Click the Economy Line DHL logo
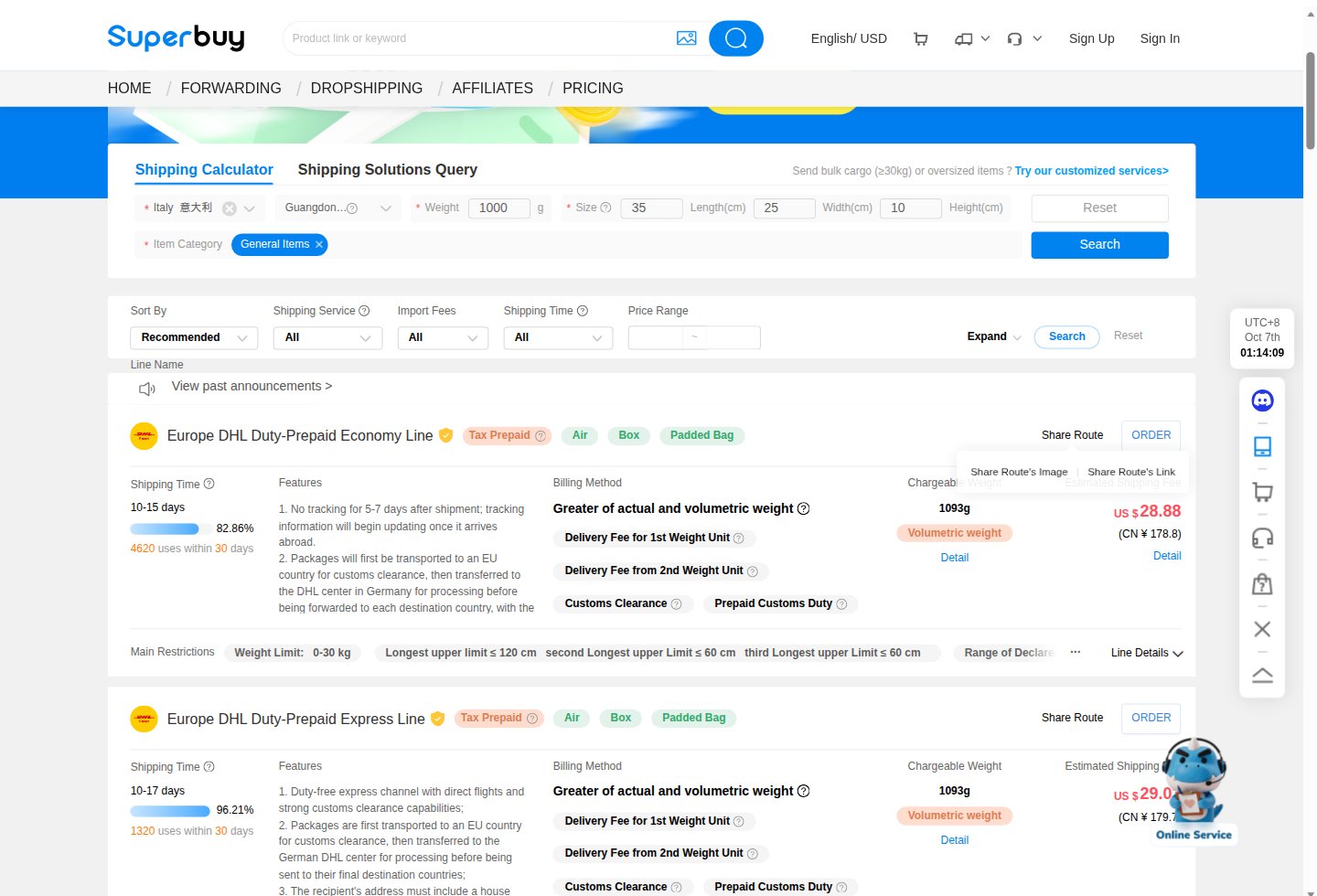Viewport: 1317px width, 896px height. pos(144,436)
